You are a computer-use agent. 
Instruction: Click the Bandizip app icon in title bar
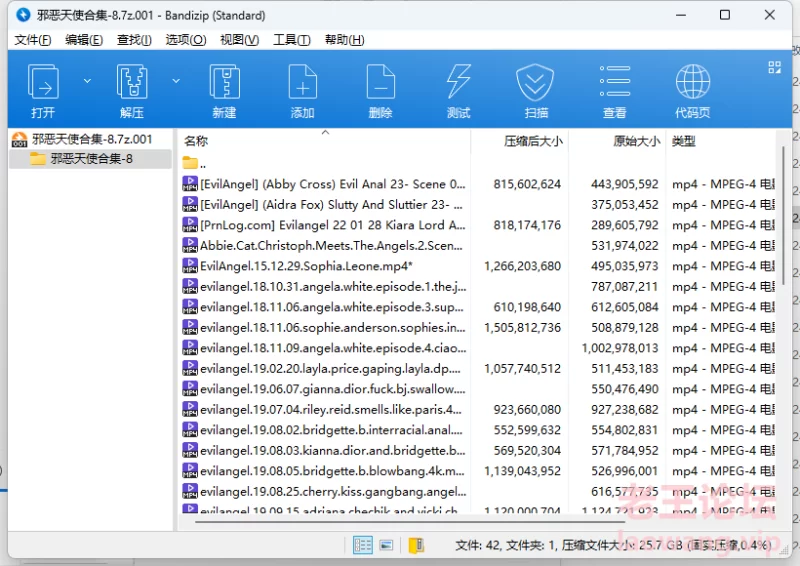coord(23,15)
